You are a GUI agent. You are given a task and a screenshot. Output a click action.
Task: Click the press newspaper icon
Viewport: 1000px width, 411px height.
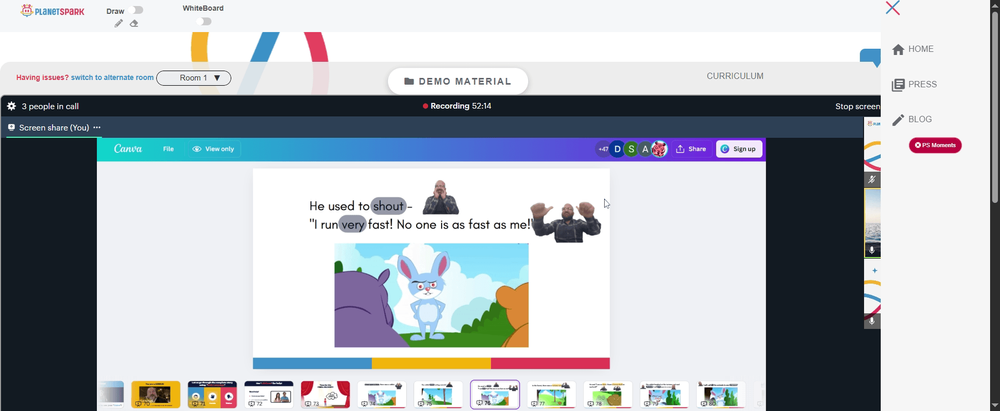(x=898, y=85)
